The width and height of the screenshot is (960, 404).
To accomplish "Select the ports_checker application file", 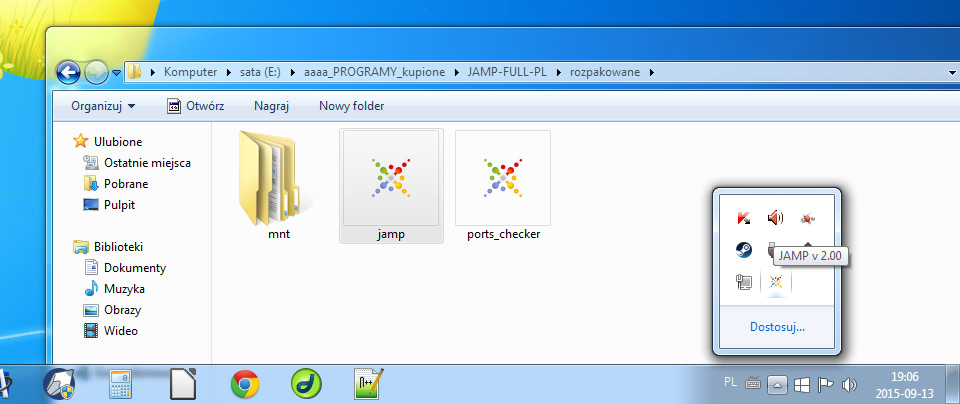I will coord(503,186).
